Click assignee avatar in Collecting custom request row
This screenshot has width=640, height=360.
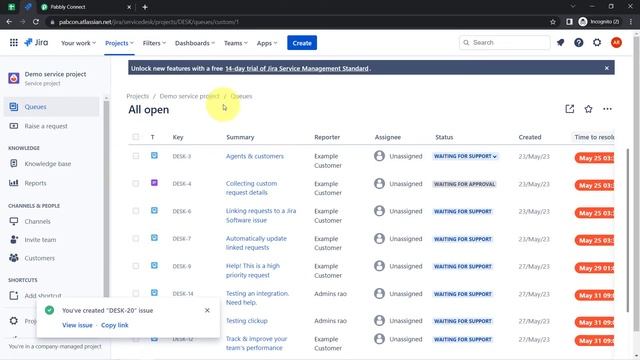[x=379, y=184]
